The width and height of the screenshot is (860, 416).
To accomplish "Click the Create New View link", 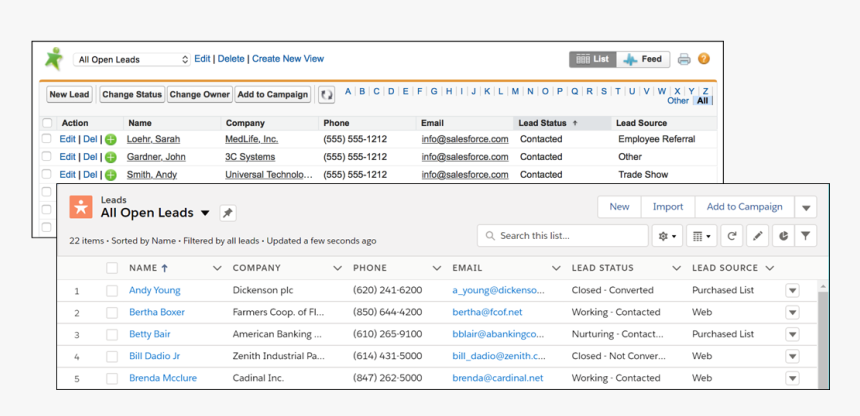I will (x=288, y=59).
